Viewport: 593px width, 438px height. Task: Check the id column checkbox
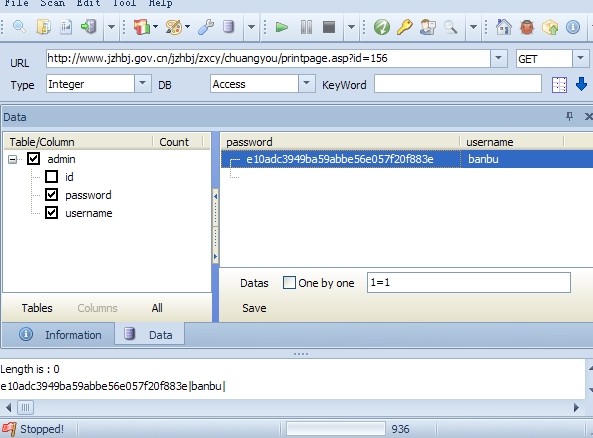tap(51, 177)
